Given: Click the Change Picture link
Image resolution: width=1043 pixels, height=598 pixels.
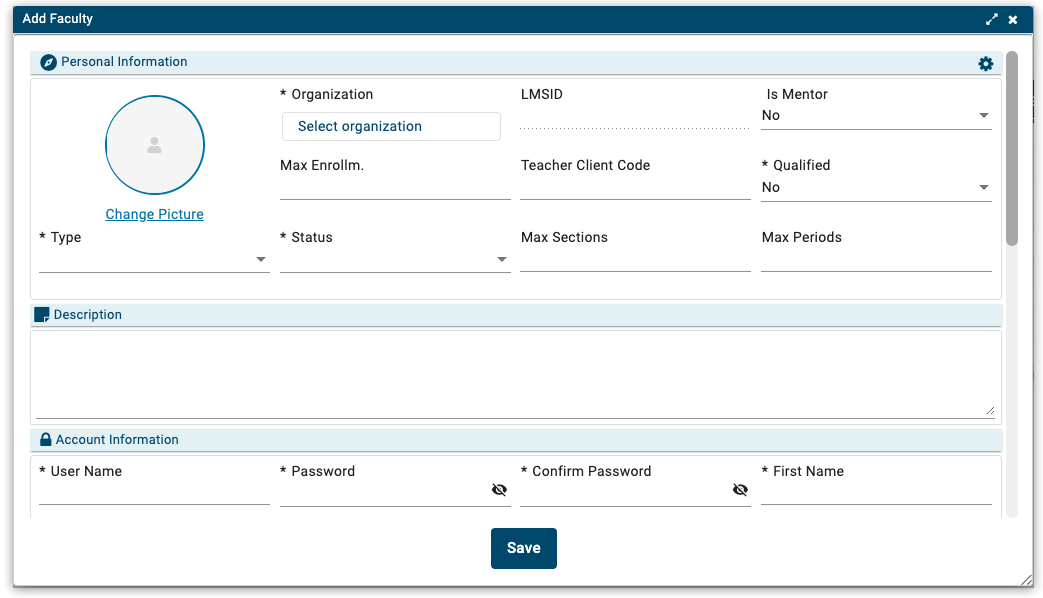Looking at the screenshot, I should [155, 215].
